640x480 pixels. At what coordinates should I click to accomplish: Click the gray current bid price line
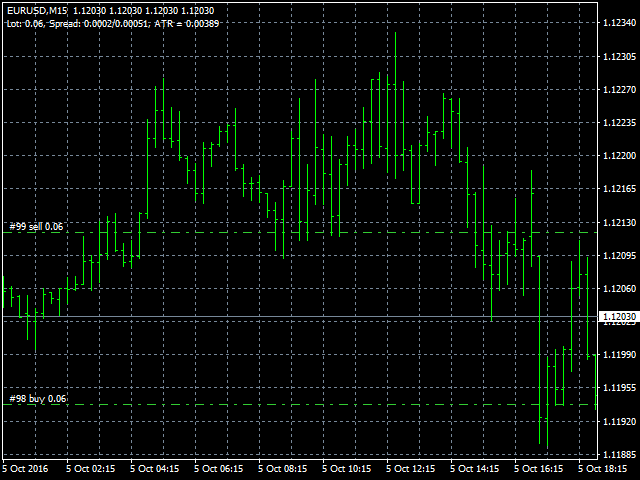[300, 317]
